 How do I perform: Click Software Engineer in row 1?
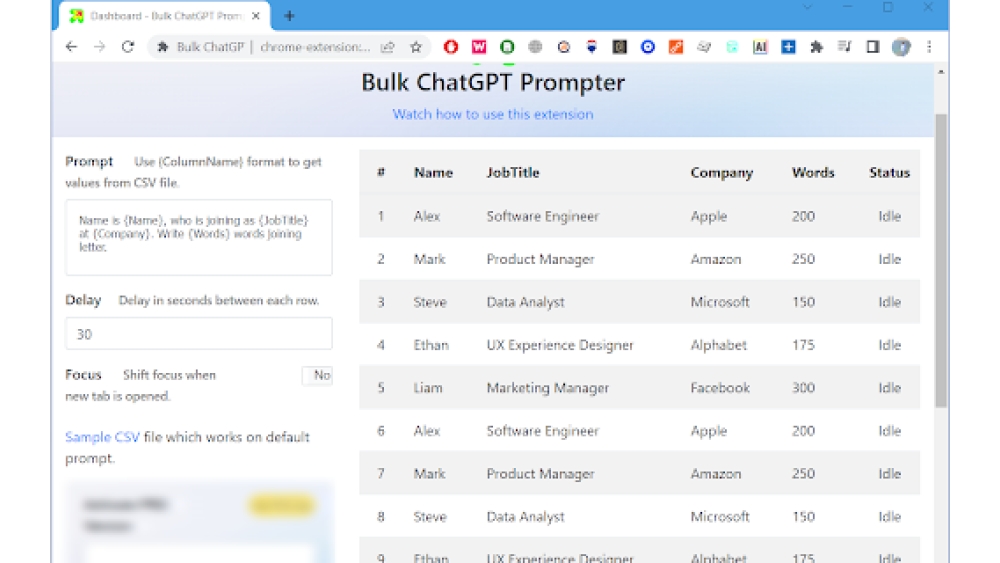point(543,216)
